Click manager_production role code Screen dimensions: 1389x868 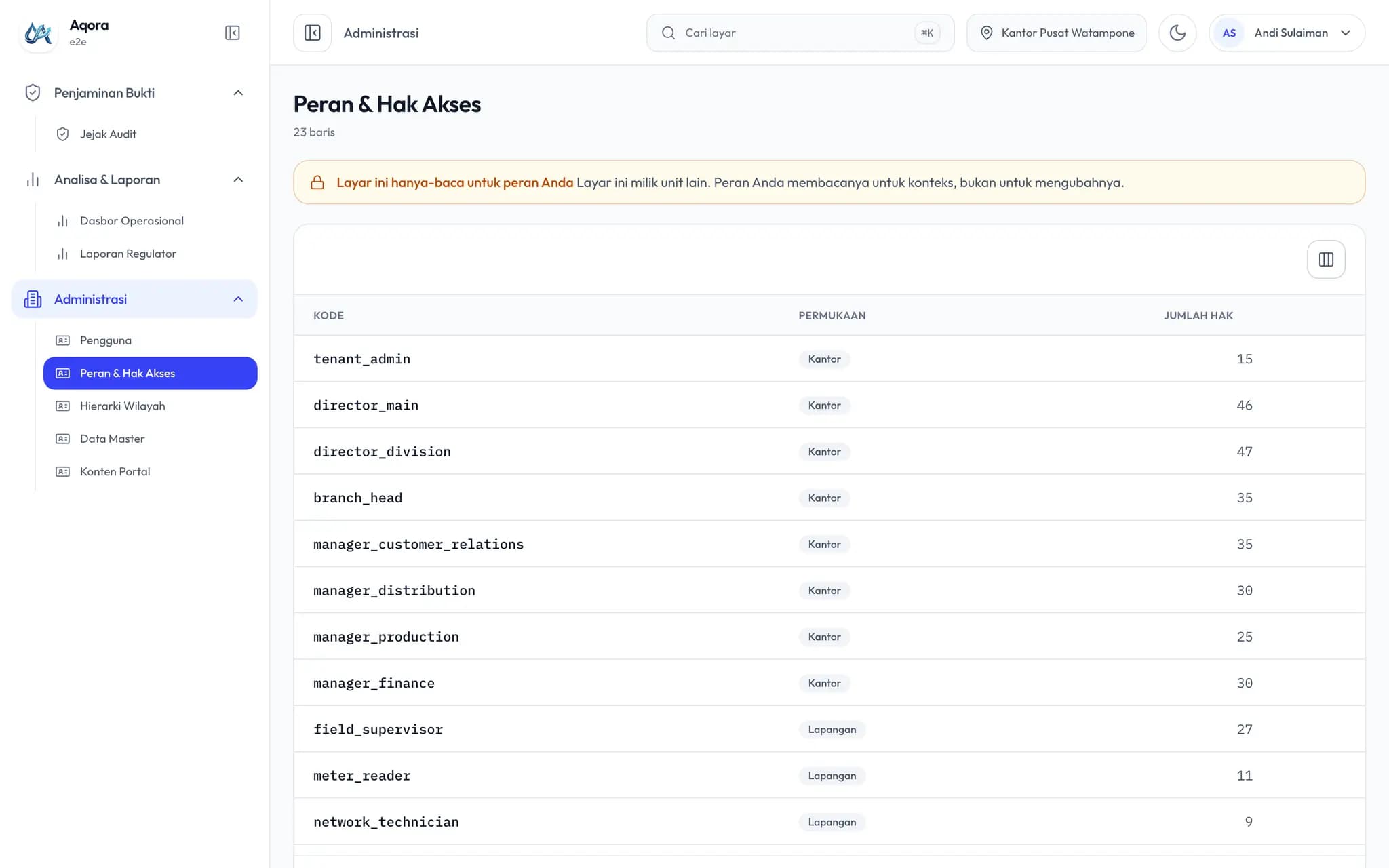(x=386, y=637)
